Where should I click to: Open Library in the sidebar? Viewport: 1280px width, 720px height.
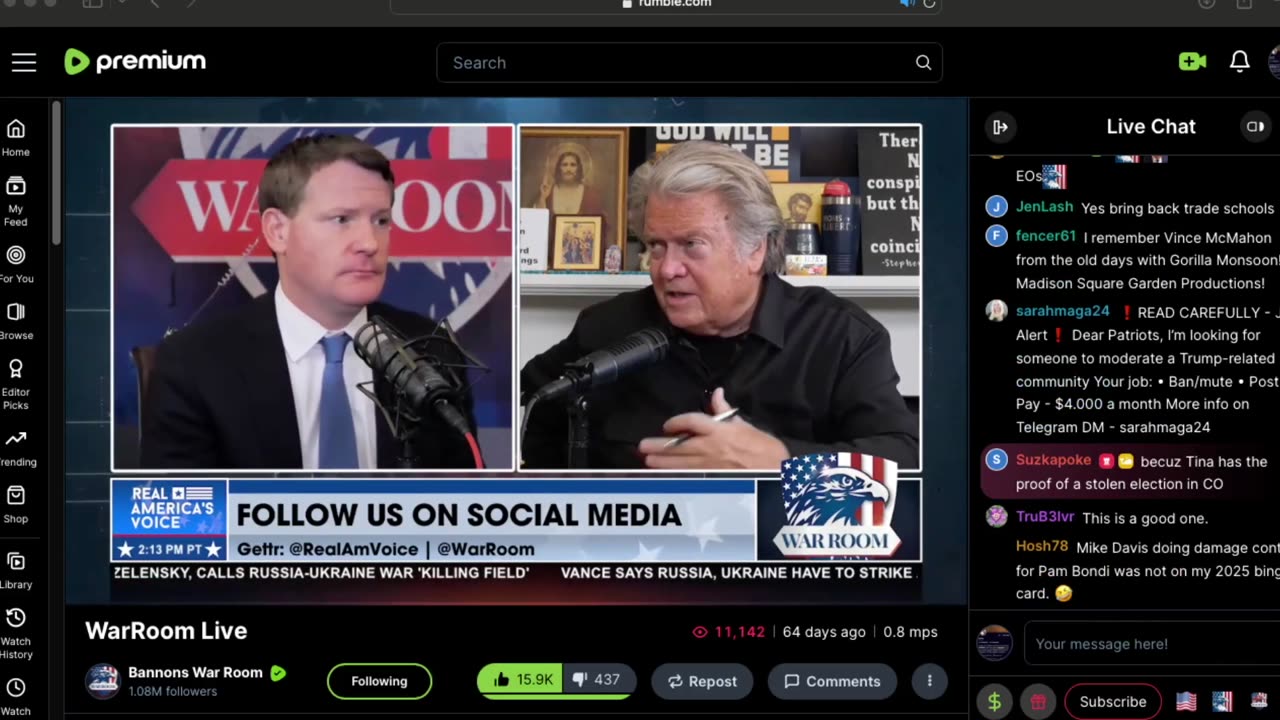(16, 571)
